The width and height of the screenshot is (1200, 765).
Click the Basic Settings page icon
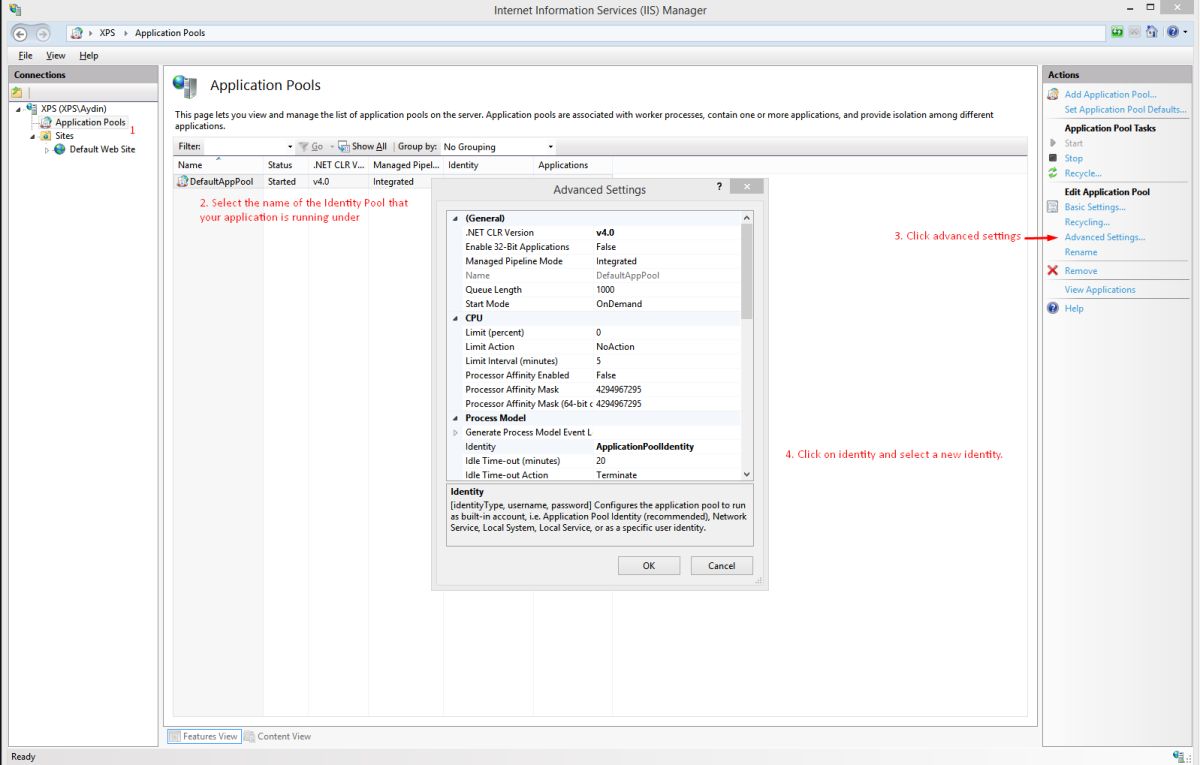[x=1052, y=207]
